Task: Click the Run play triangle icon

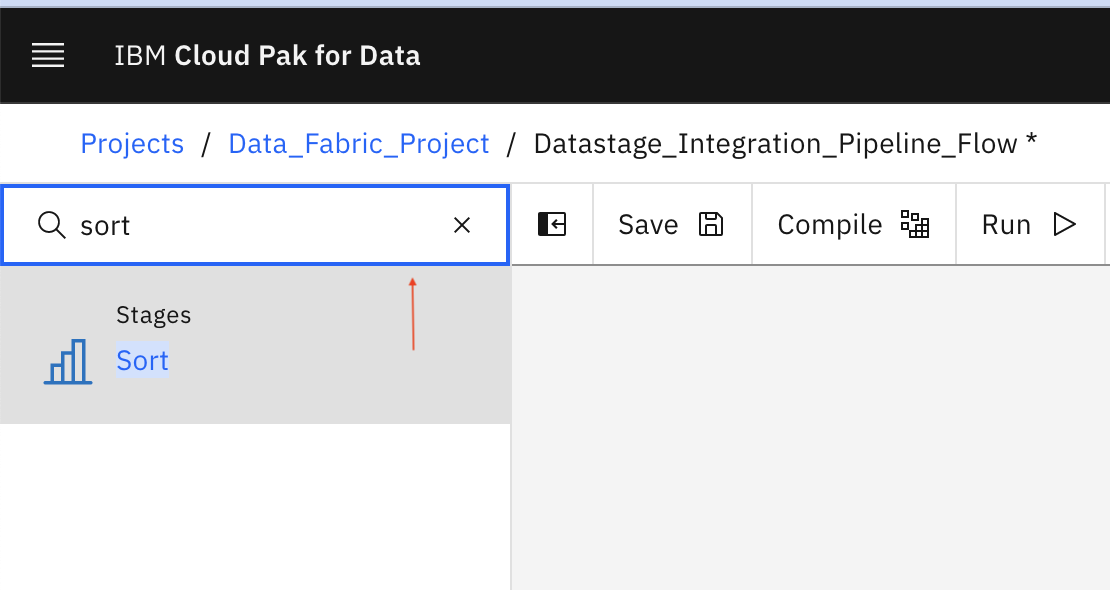Action: (x=1064, y=225)
